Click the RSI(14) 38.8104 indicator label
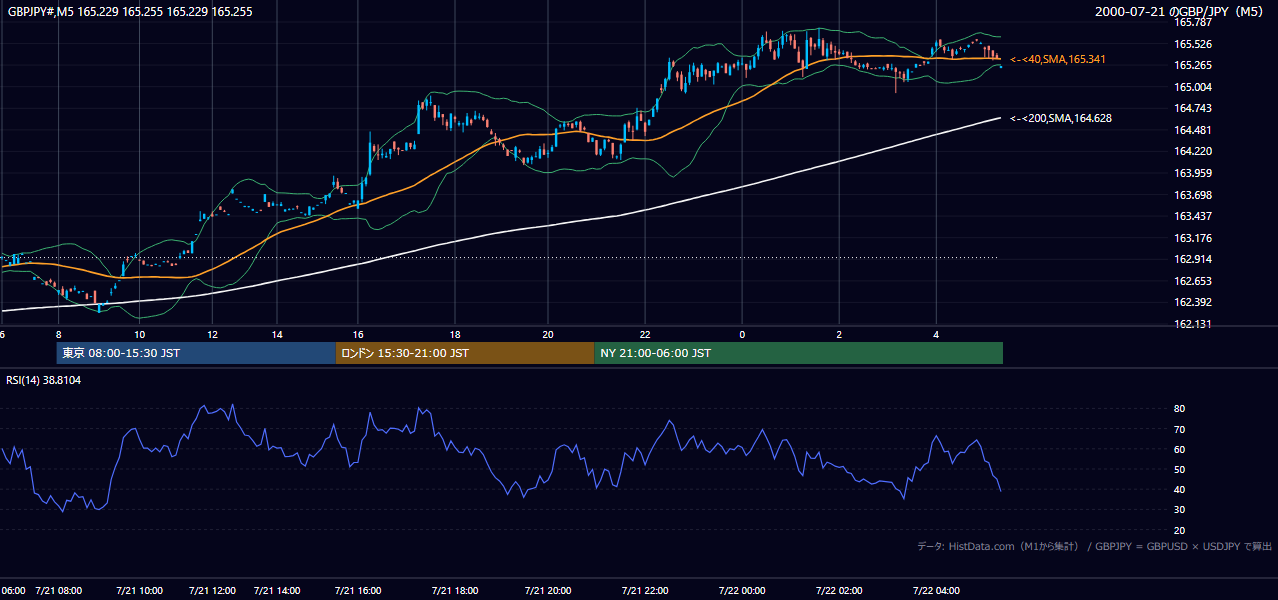 44,380
